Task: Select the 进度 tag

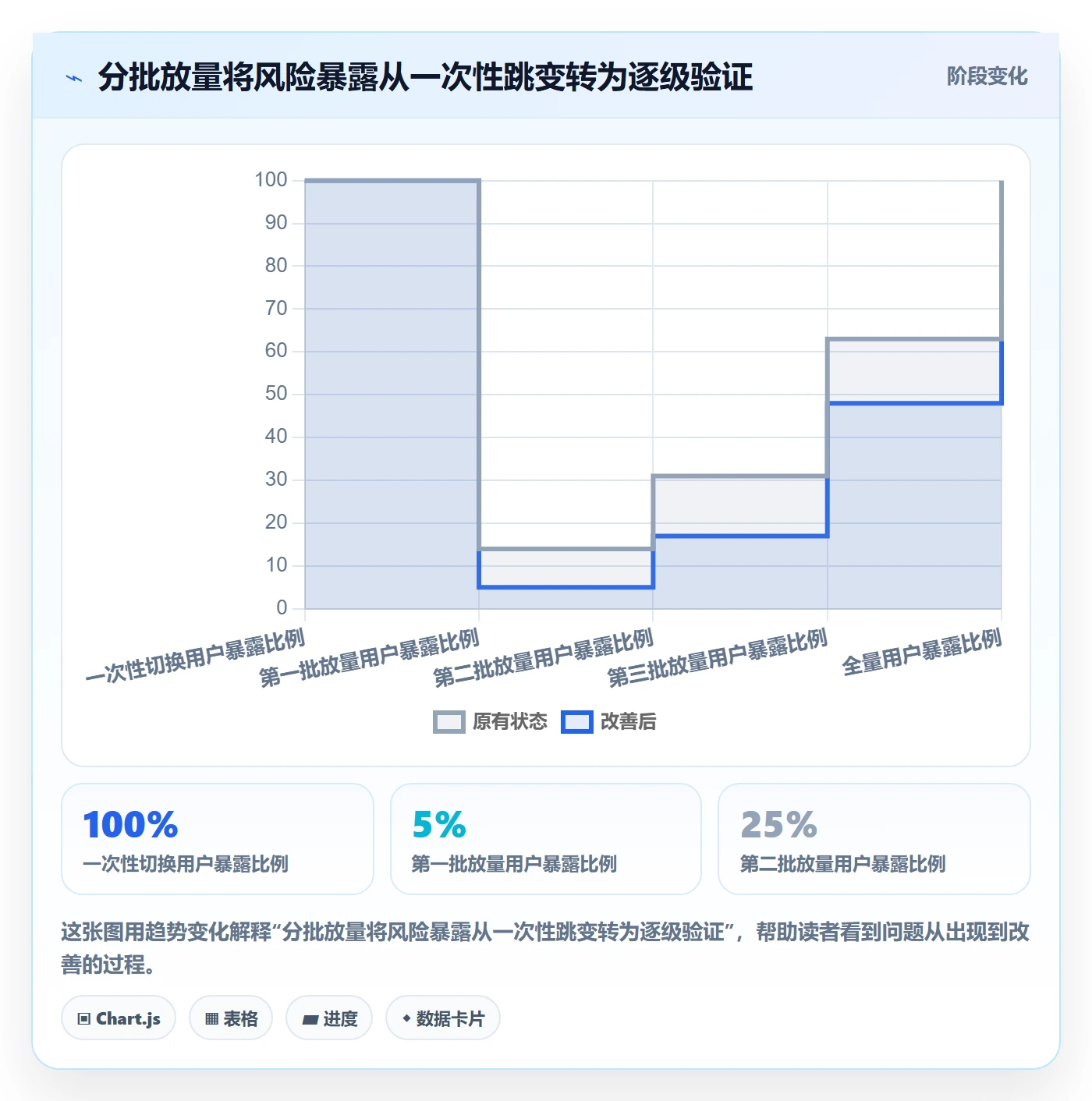Action: click(329, 1018)
